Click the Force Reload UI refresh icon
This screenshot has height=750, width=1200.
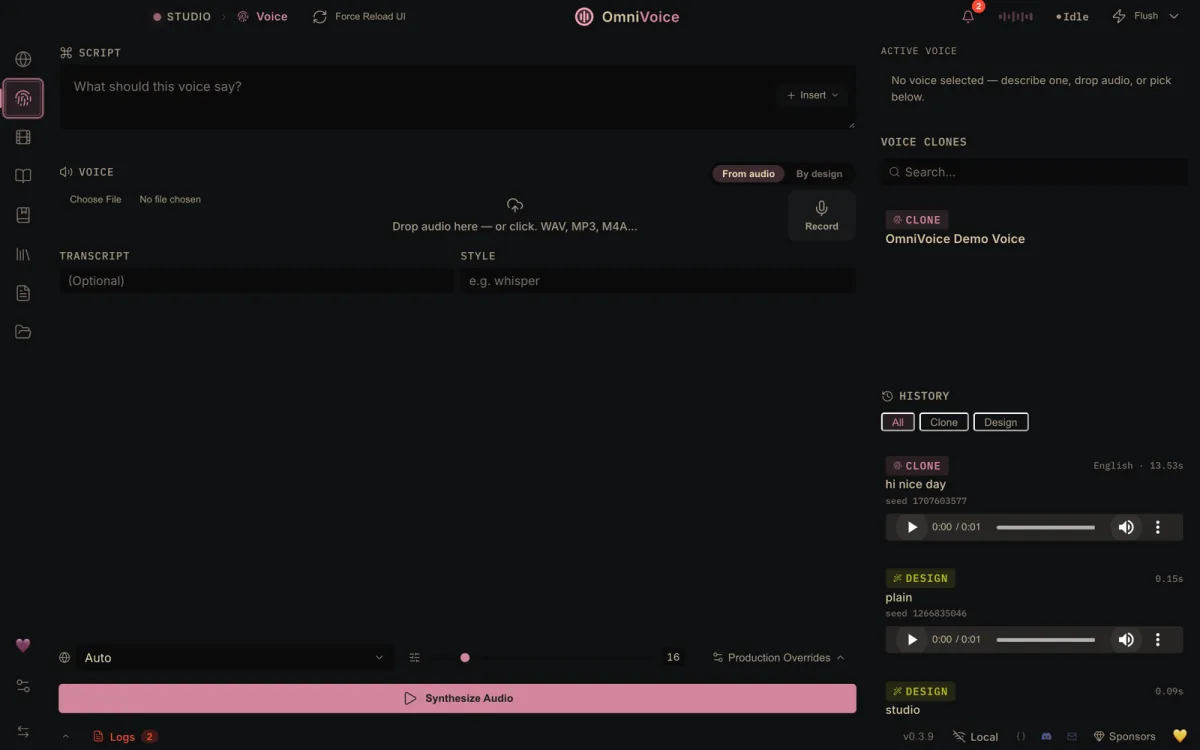pos(320,16)
